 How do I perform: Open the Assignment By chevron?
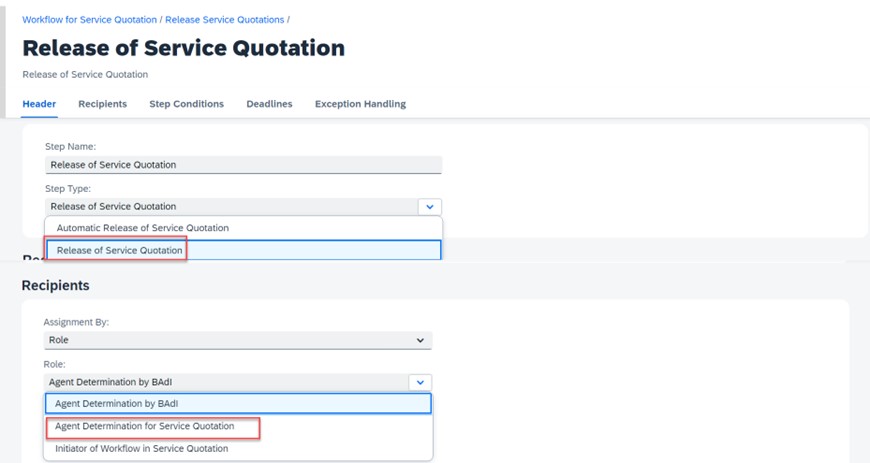420,340
